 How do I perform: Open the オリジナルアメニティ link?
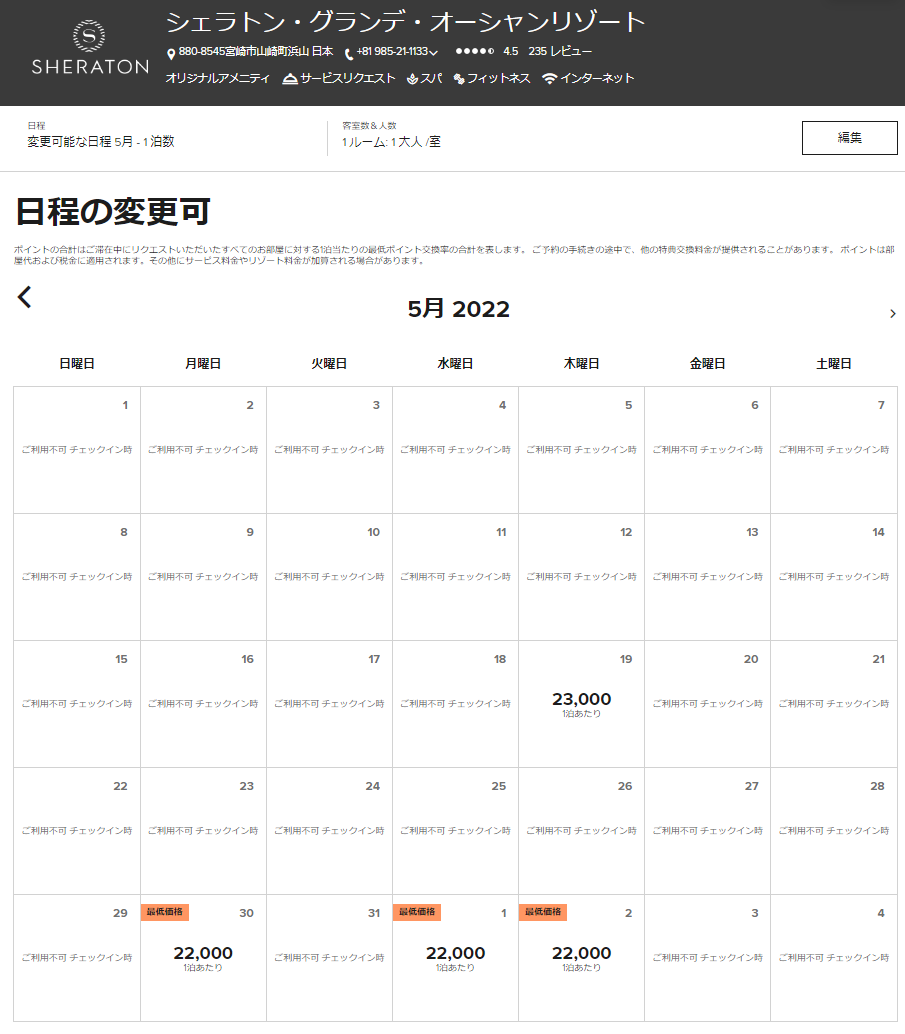tap(217, 79)
